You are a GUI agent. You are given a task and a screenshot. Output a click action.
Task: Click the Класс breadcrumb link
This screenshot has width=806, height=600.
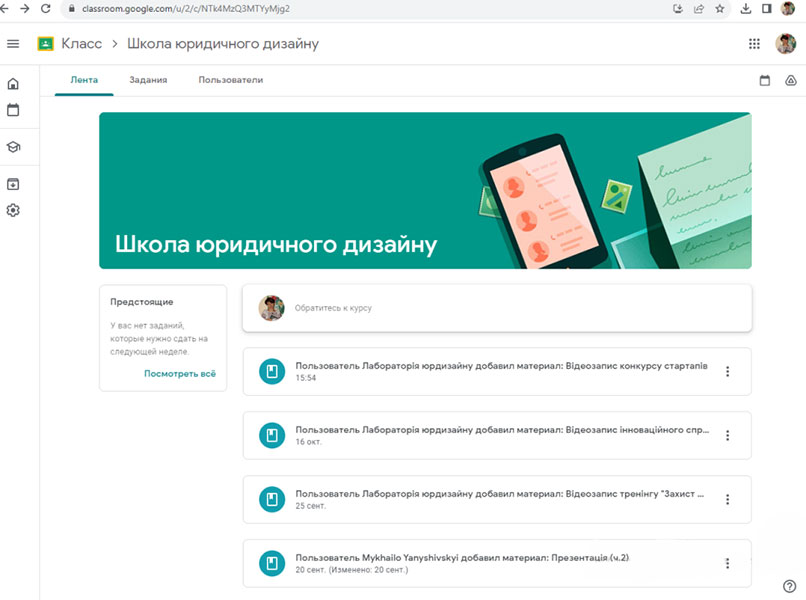[x=81, y=44]
